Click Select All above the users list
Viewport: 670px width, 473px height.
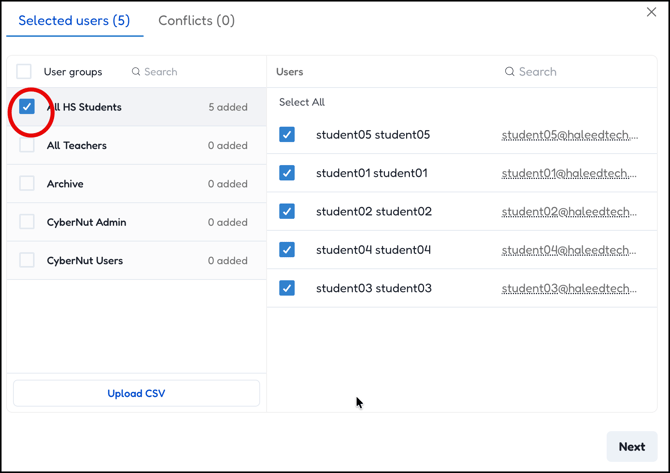point(302,102)
